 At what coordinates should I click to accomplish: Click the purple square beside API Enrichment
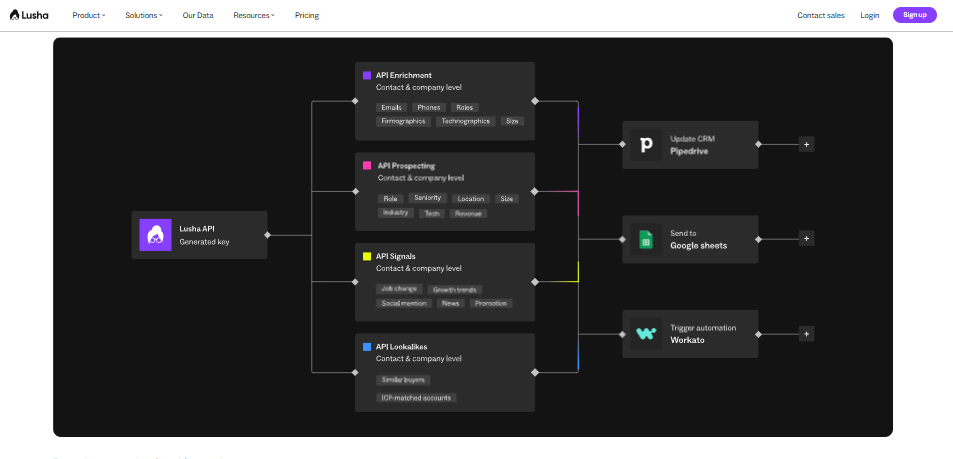[367, 75]
